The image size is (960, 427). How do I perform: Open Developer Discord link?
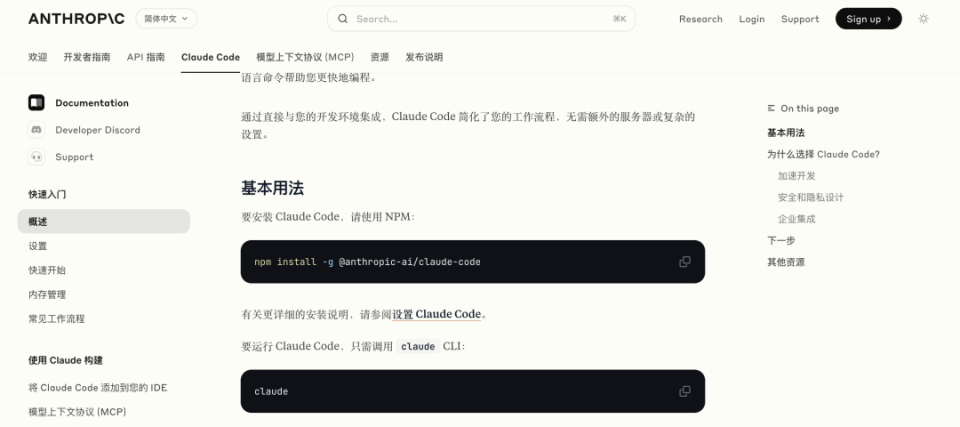click(x=97, y=130)
